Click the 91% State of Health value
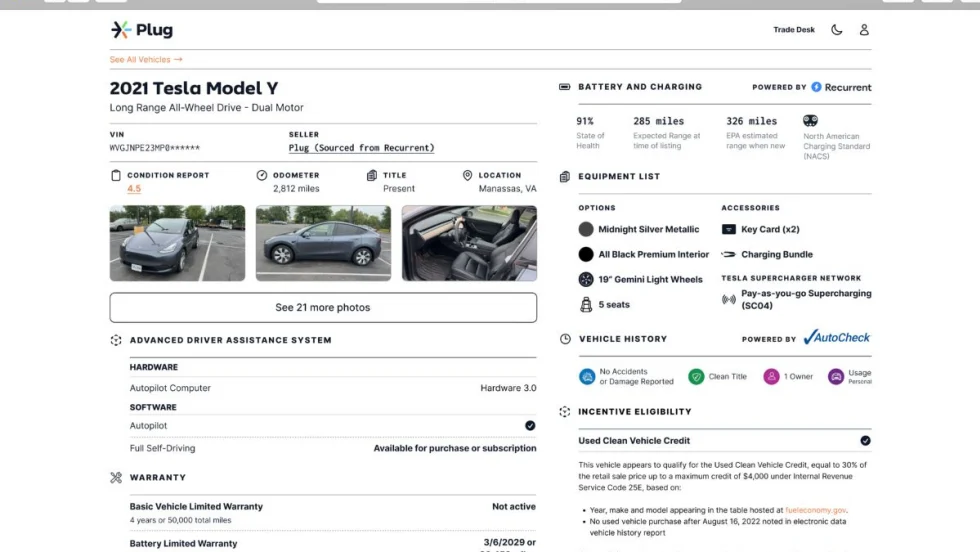 [585, 121]
